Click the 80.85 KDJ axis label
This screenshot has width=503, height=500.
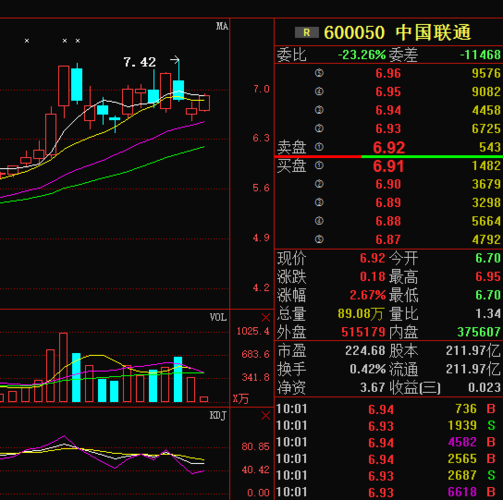[x=255, y=447]
